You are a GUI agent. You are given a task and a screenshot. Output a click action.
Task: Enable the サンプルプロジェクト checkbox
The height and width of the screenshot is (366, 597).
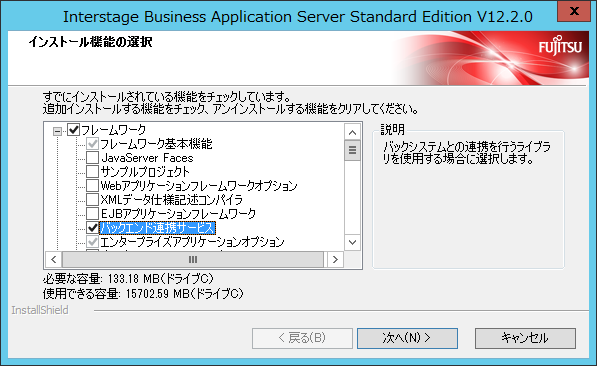click(x=93, y=172)
